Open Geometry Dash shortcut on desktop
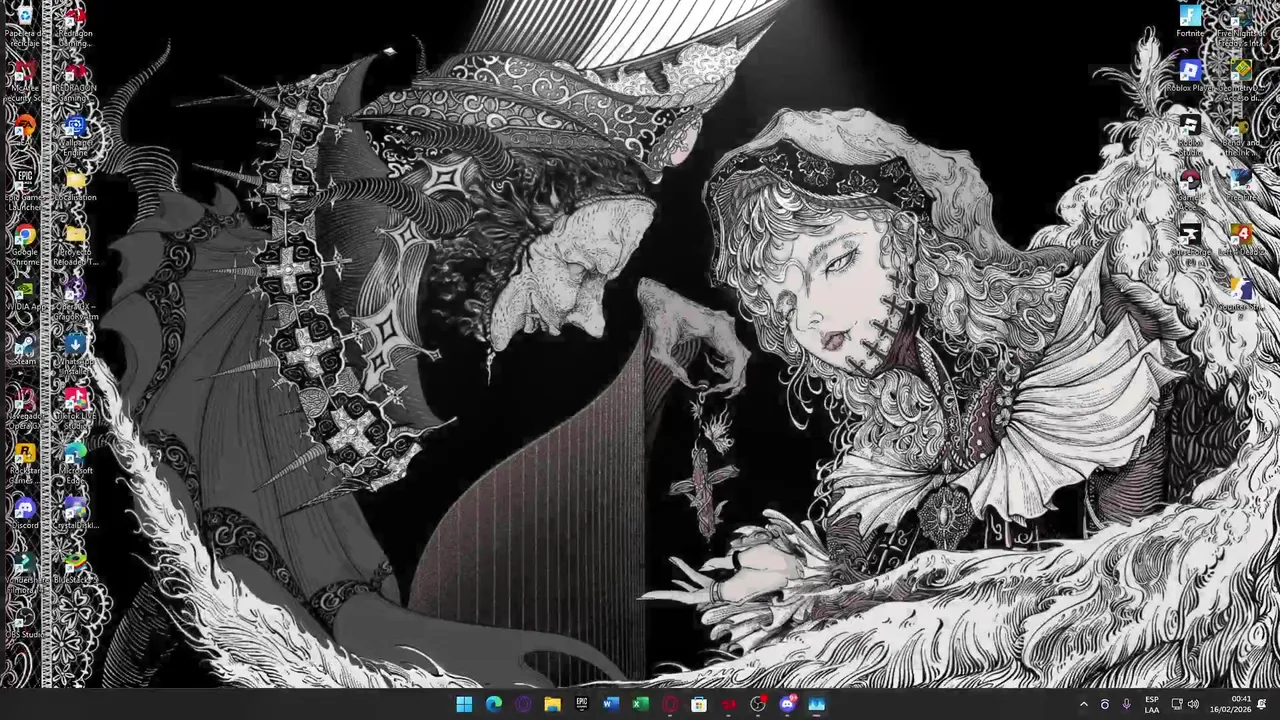Viewport: 1280px width, 720px height. tap(1241, 81)
